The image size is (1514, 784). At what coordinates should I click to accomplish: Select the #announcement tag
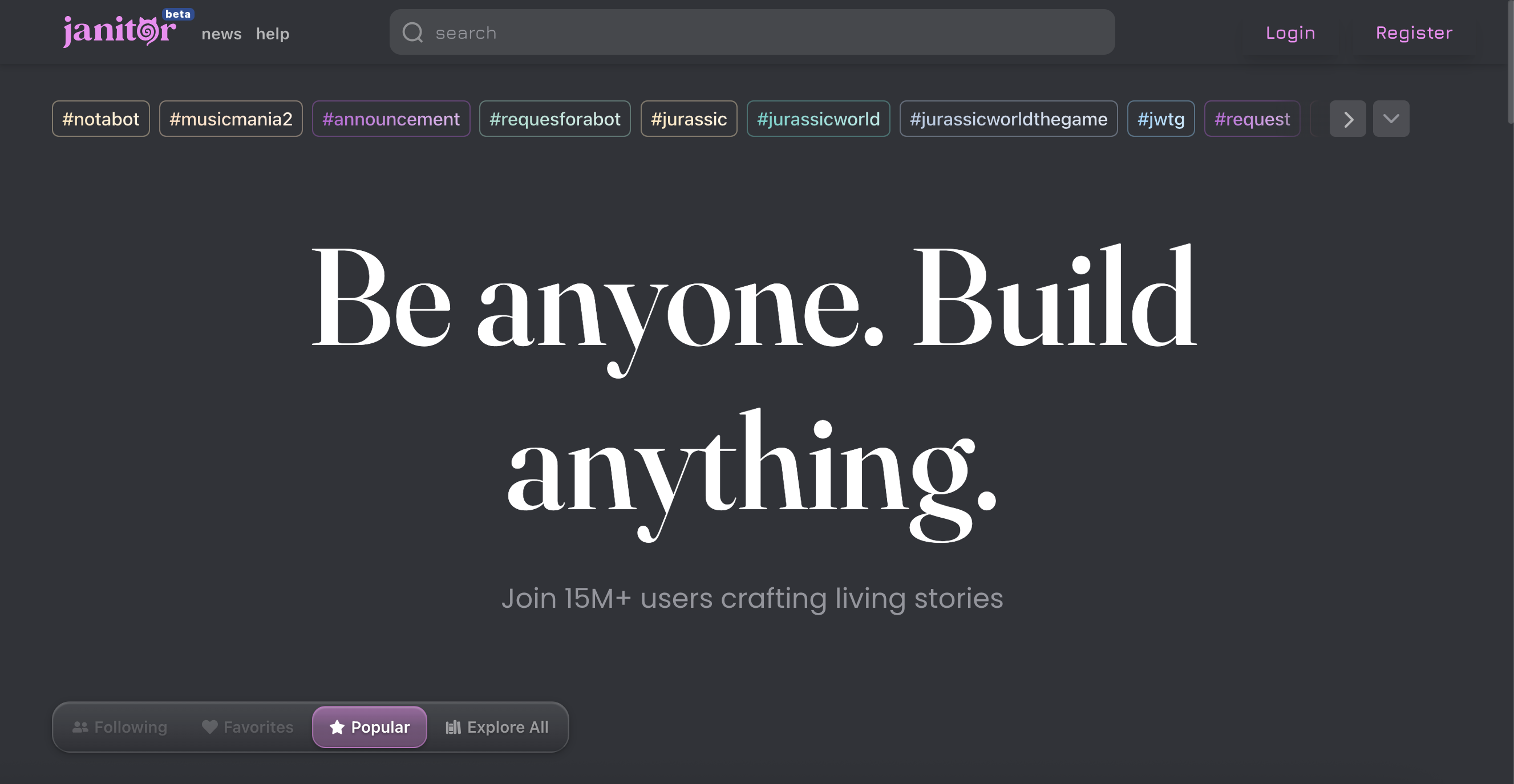391,119
